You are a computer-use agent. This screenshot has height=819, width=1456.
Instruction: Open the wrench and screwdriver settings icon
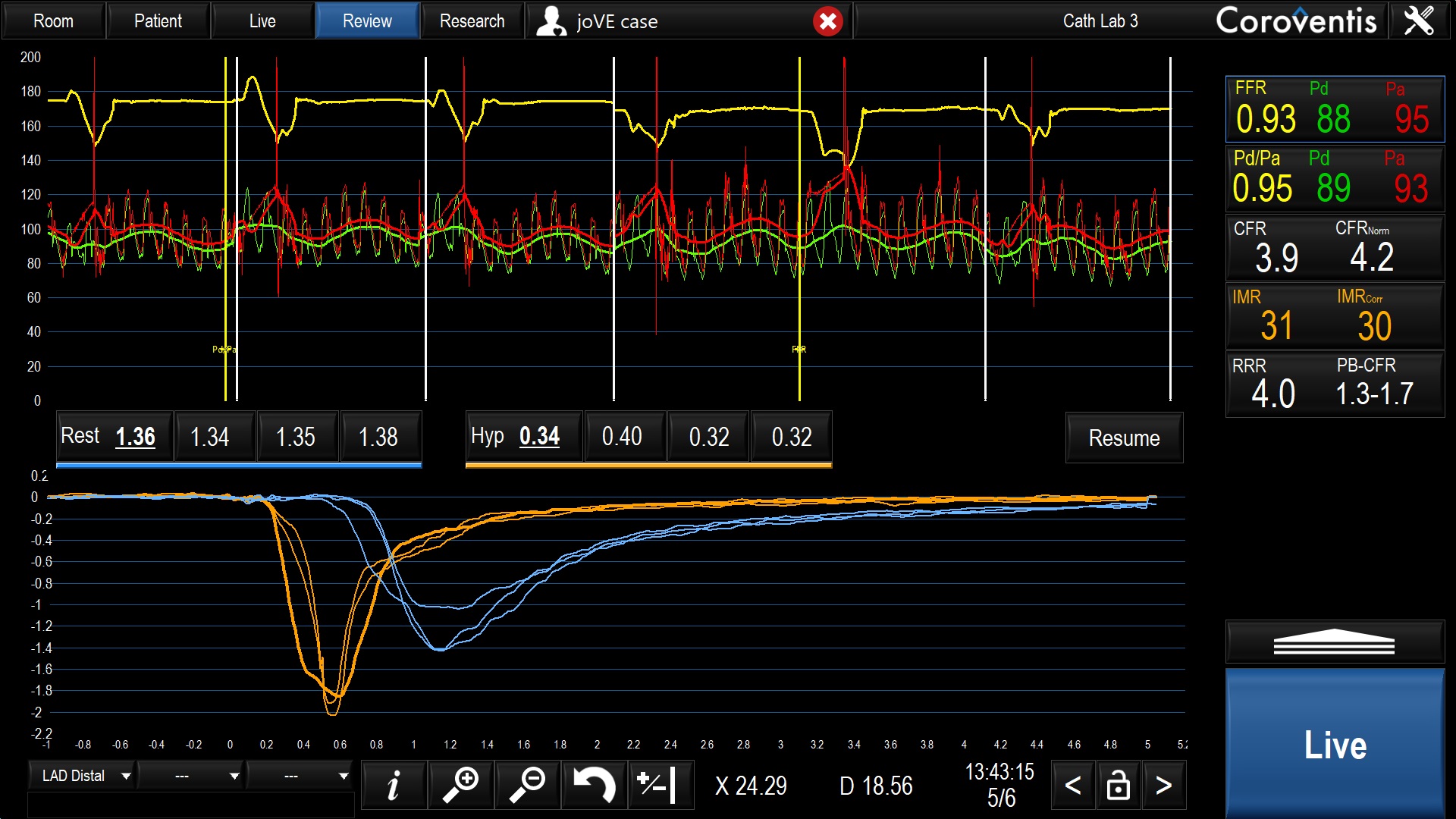1419,20
